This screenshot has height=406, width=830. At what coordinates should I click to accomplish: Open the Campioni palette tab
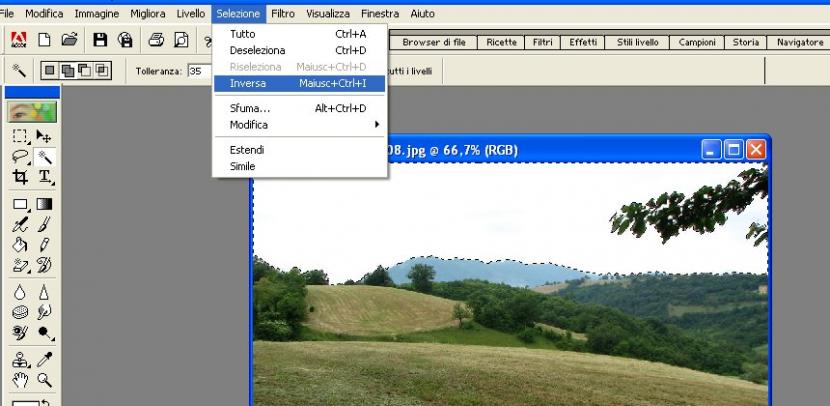(697, 42)
